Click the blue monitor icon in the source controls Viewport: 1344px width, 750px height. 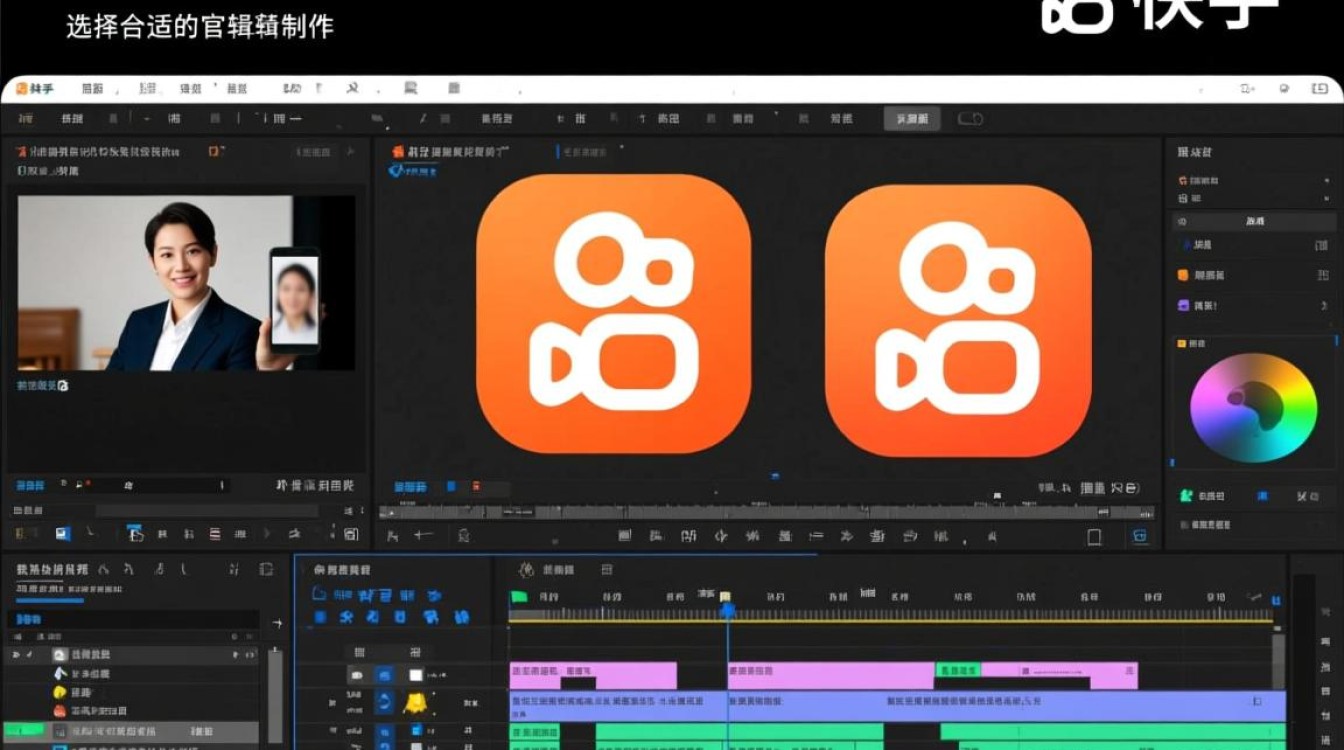(x=63, y=534)
